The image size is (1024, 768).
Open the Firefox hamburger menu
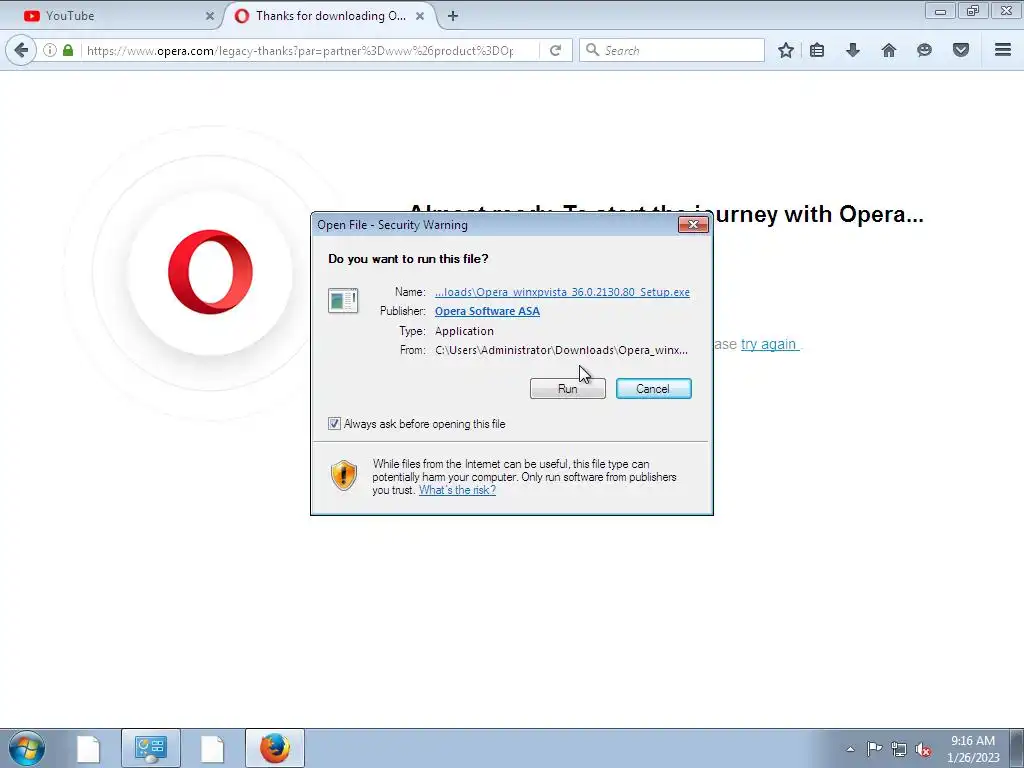pyautogui.click(x=1003, y=50)
